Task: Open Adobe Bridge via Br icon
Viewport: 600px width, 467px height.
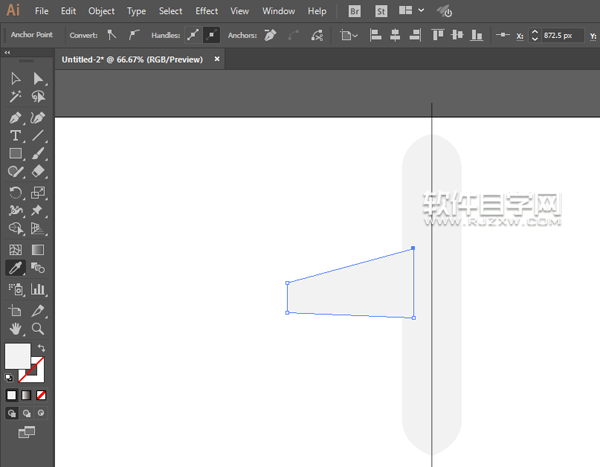Action: [357, 11]
